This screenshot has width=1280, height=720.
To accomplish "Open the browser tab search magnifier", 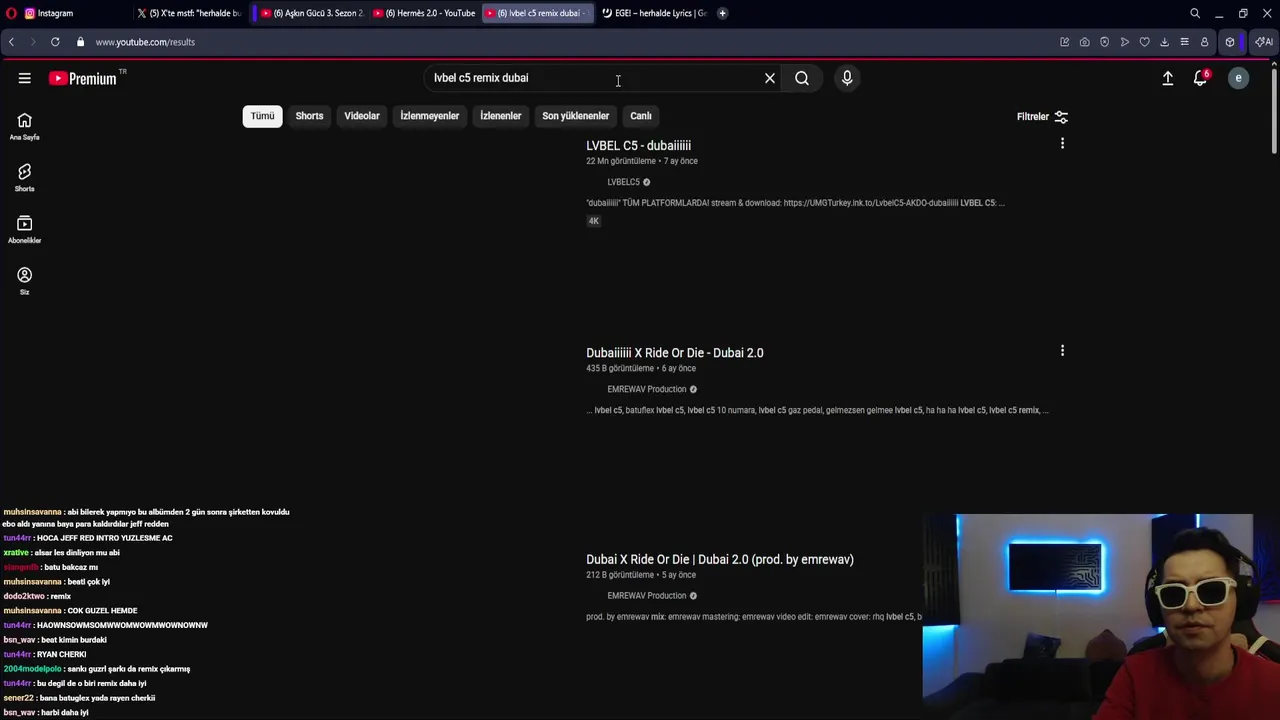I will point(1195,13).
